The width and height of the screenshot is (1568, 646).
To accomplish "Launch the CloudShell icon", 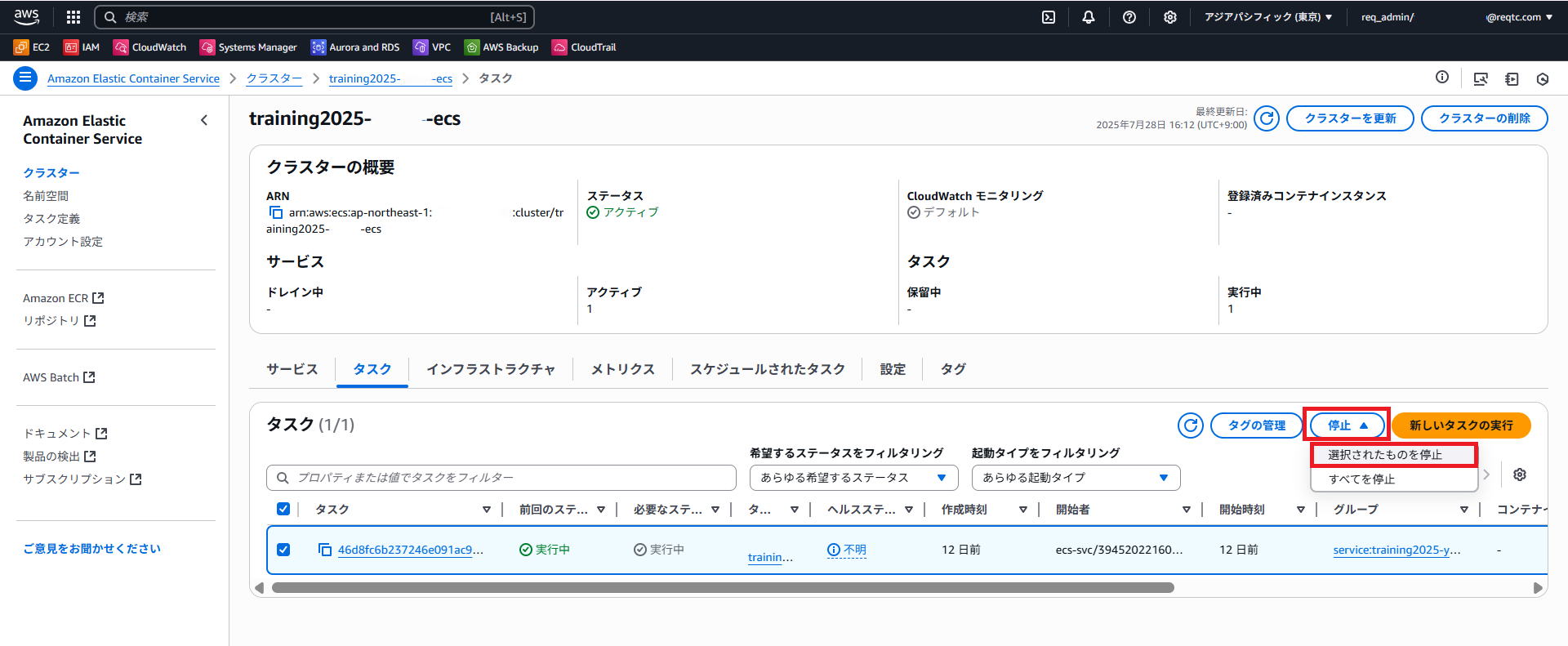I will [x=1049, y=17].
